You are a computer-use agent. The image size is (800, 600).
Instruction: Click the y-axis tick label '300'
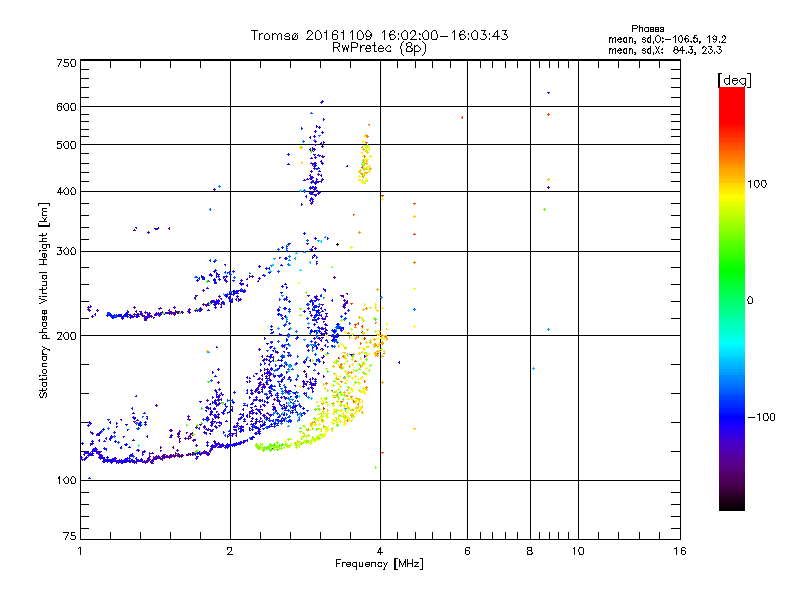point(66,252)
